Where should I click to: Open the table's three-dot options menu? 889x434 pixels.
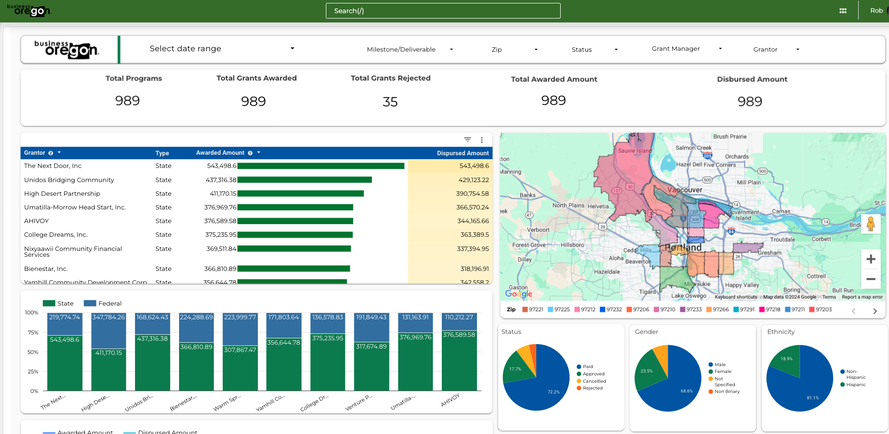coord(482,140)
